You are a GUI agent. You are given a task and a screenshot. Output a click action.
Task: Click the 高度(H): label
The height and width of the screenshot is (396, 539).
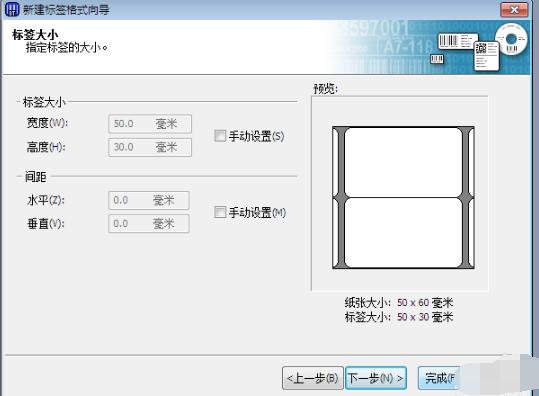pyautogui.click(x=46, y=147)
